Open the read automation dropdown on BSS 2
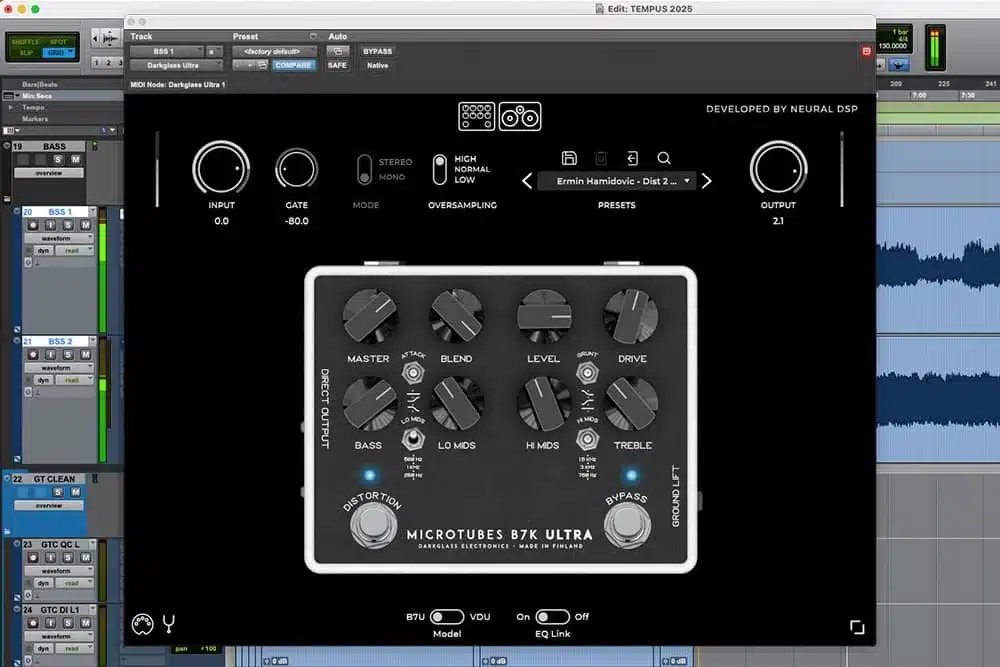Image resolution: width=1000 pixels, height=667 pixels. 75,380
